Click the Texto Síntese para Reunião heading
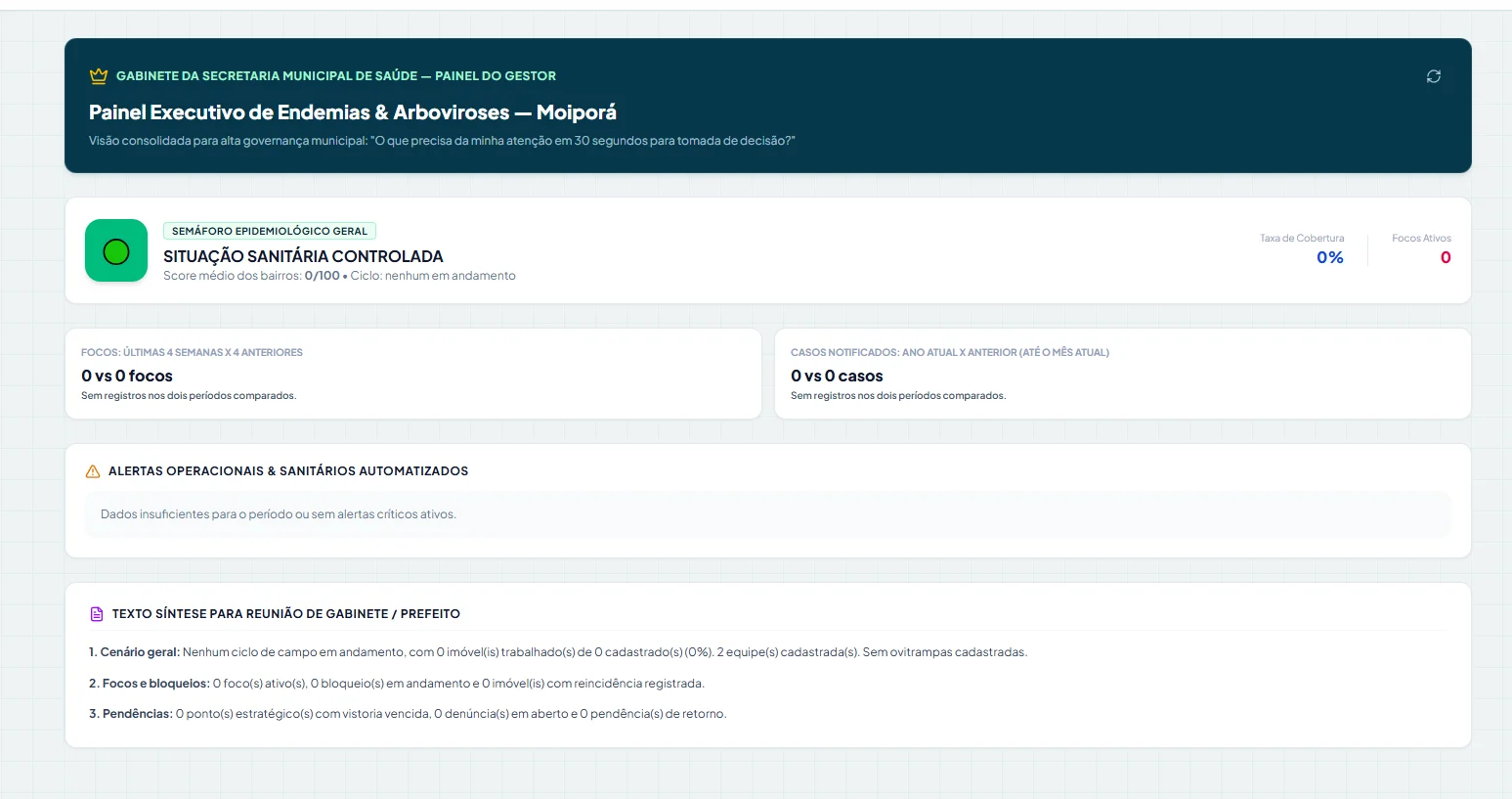The image size is (1512, 799). 286,614
